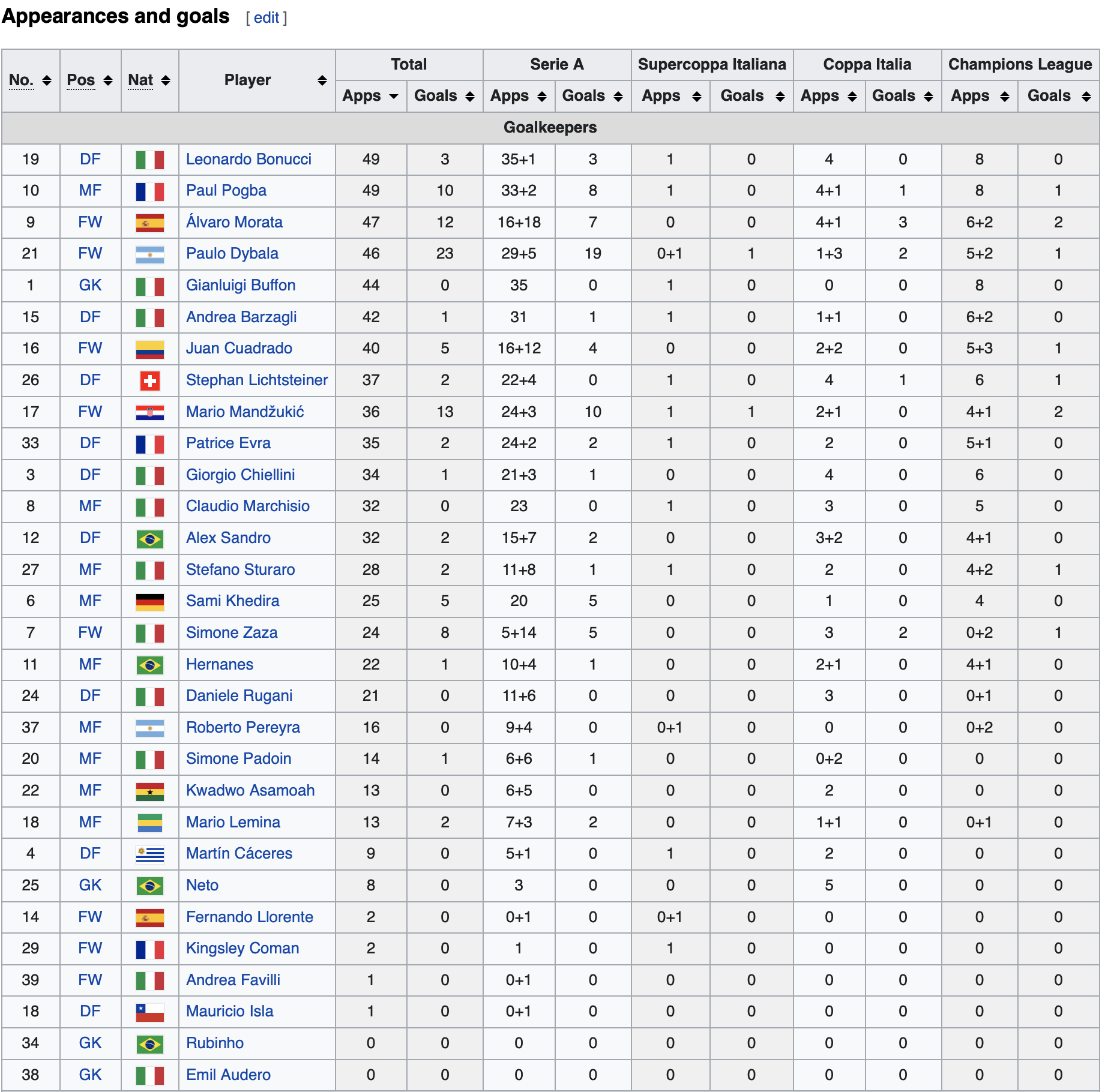Image resolution: width=1102 pixels, height=1092 pixels.
Task: Click the Chile flag beside Mauricio Isla
Action: click(149, 1012)
